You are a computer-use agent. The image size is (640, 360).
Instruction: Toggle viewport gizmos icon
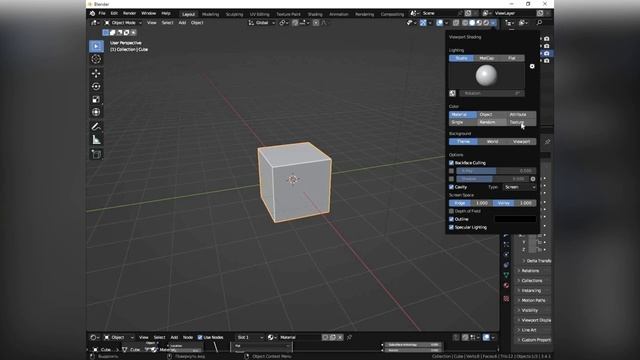[423, 23]
